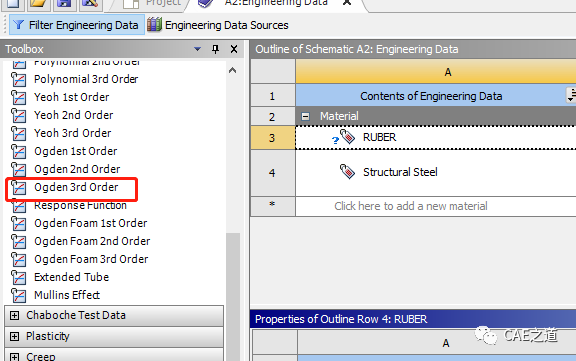Click the Yeoh 1st Order icon
Image resolution: width=576 pixels, height=361 pixels.
coord(18,97)
